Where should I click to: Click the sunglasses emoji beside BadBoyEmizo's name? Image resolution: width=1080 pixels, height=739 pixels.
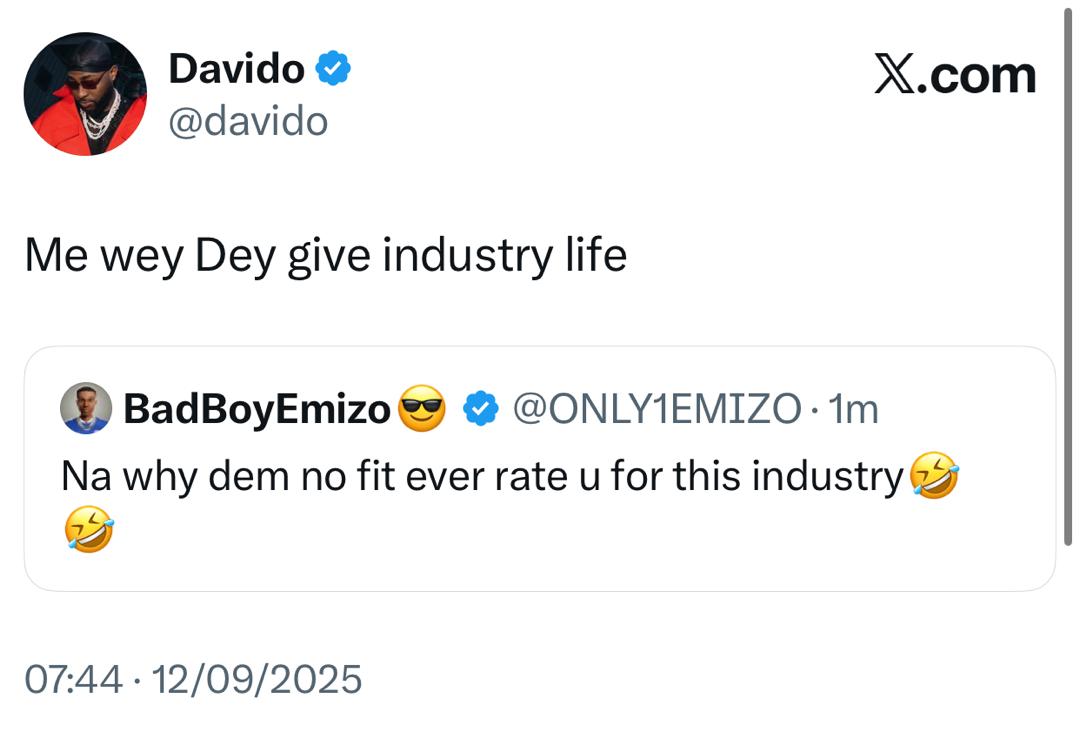tap(420, 405)
